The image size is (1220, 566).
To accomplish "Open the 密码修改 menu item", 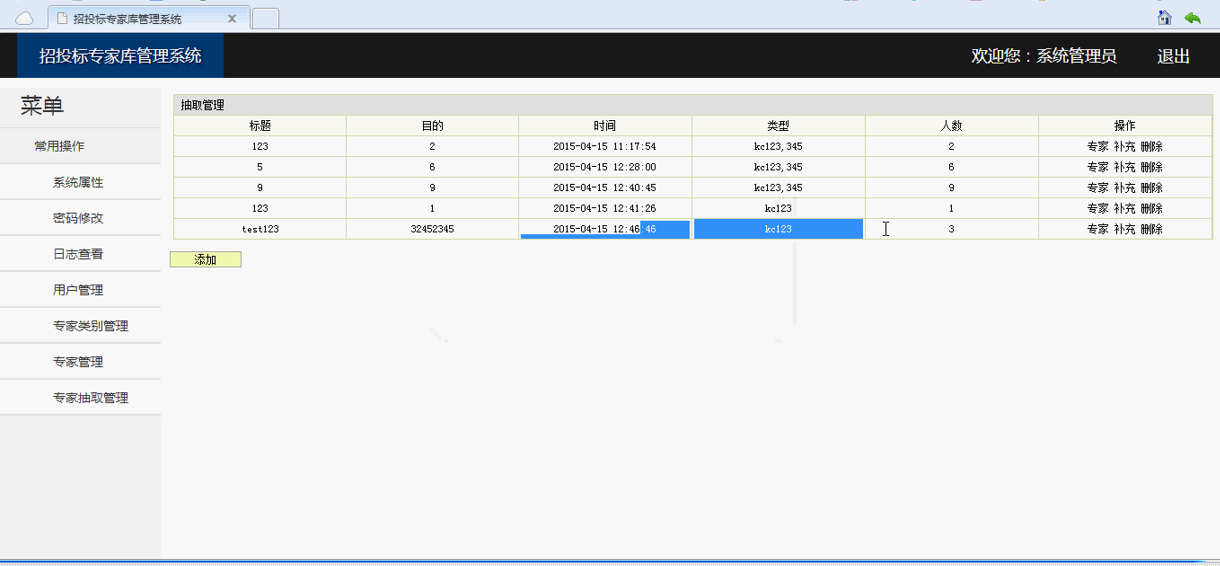I will pyautogui.click(x=80, y=218).
